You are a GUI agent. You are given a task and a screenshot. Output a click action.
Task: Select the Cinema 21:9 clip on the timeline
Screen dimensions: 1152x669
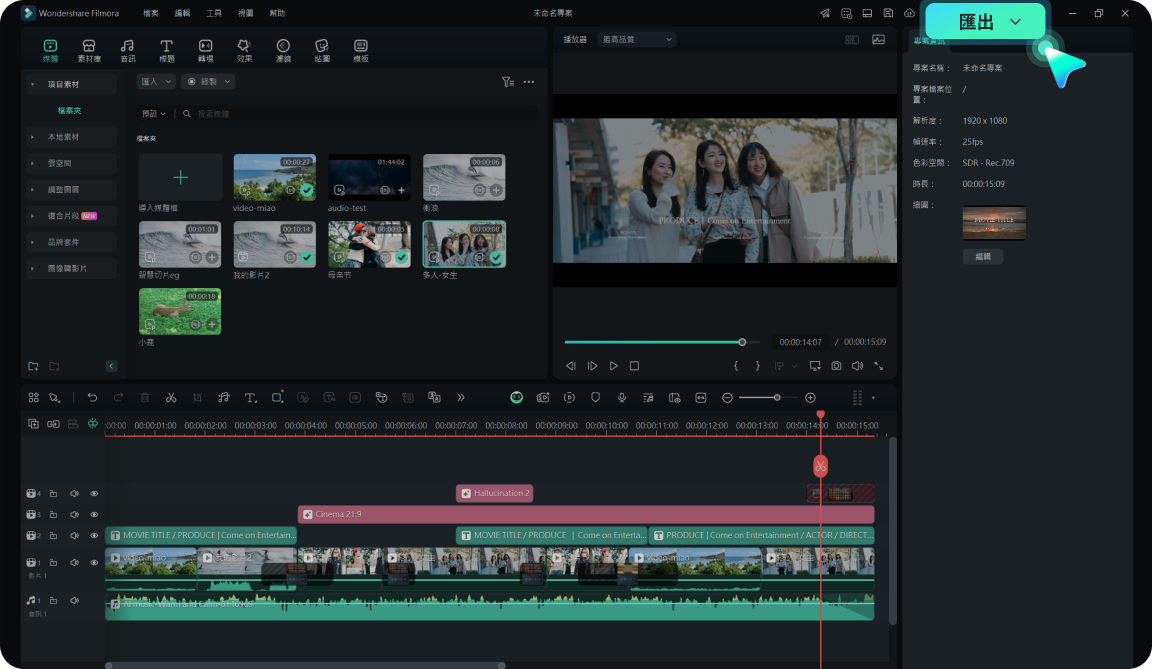click(x=586, y=514)
